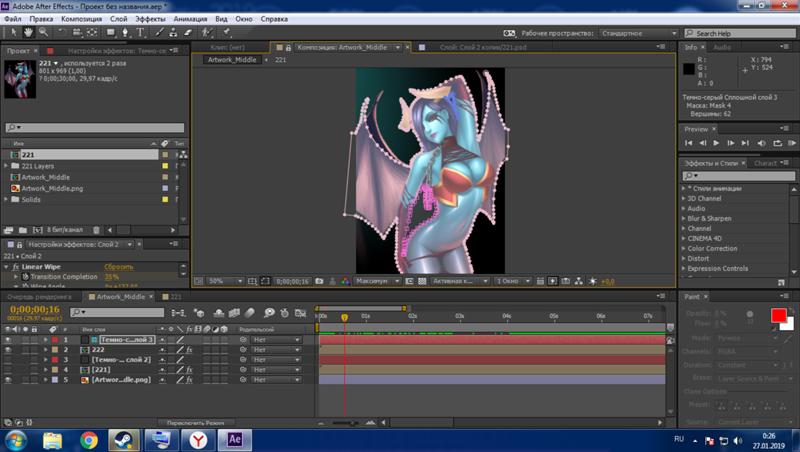This screenshot has width=800, height=452.
Task: Toggle fx switch on layer [221]
Action: [x=189, y=370]
